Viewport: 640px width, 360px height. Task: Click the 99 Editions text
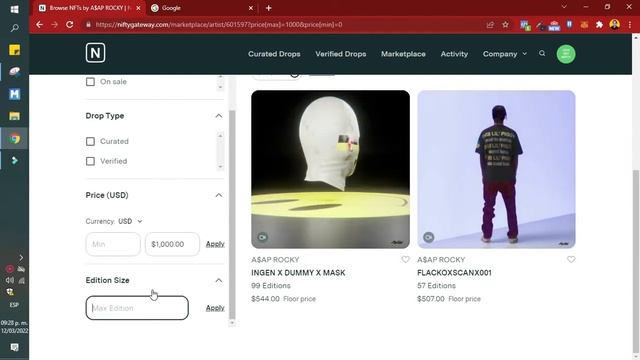pos(271,286)
